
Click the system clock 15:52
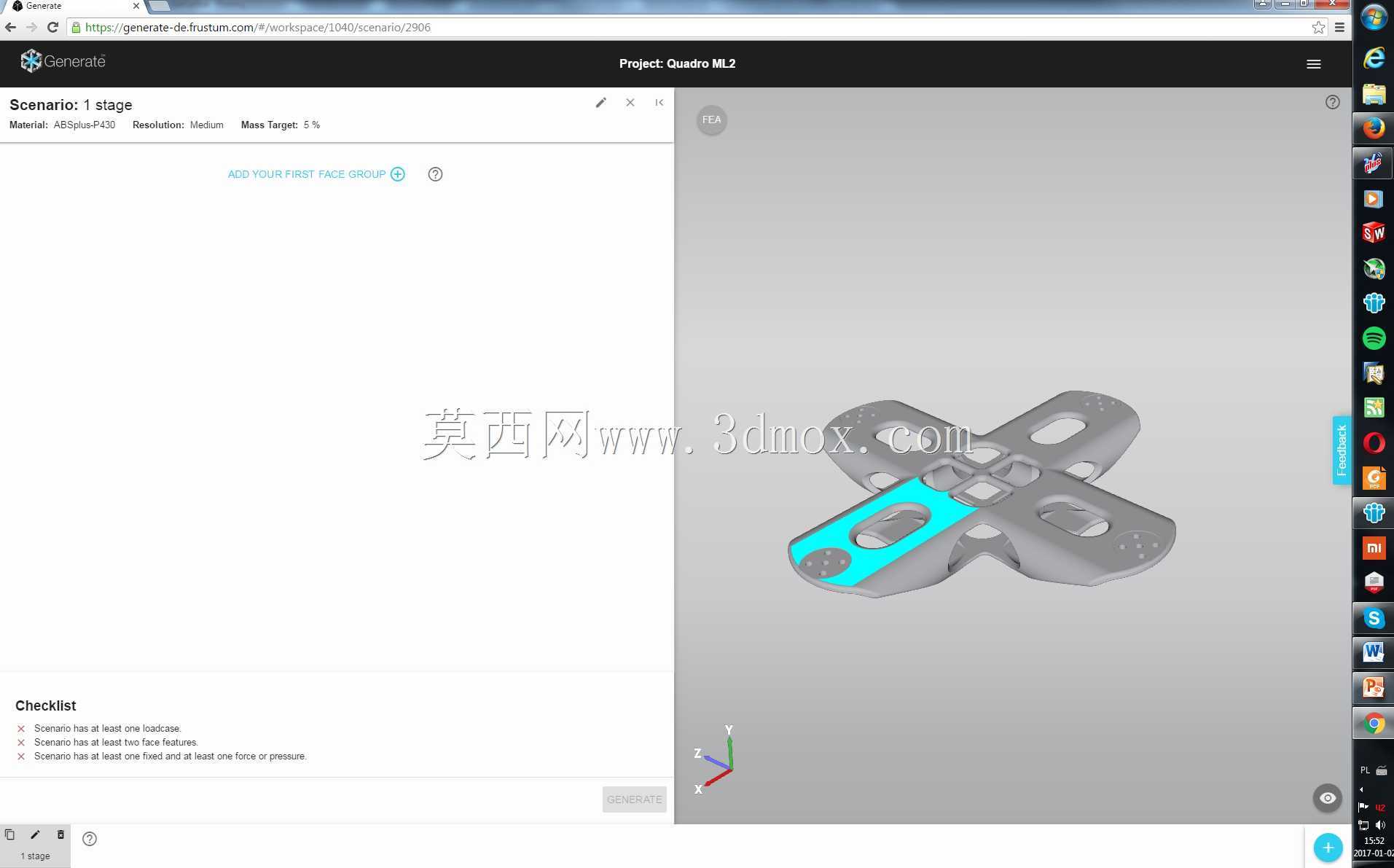1374,841
